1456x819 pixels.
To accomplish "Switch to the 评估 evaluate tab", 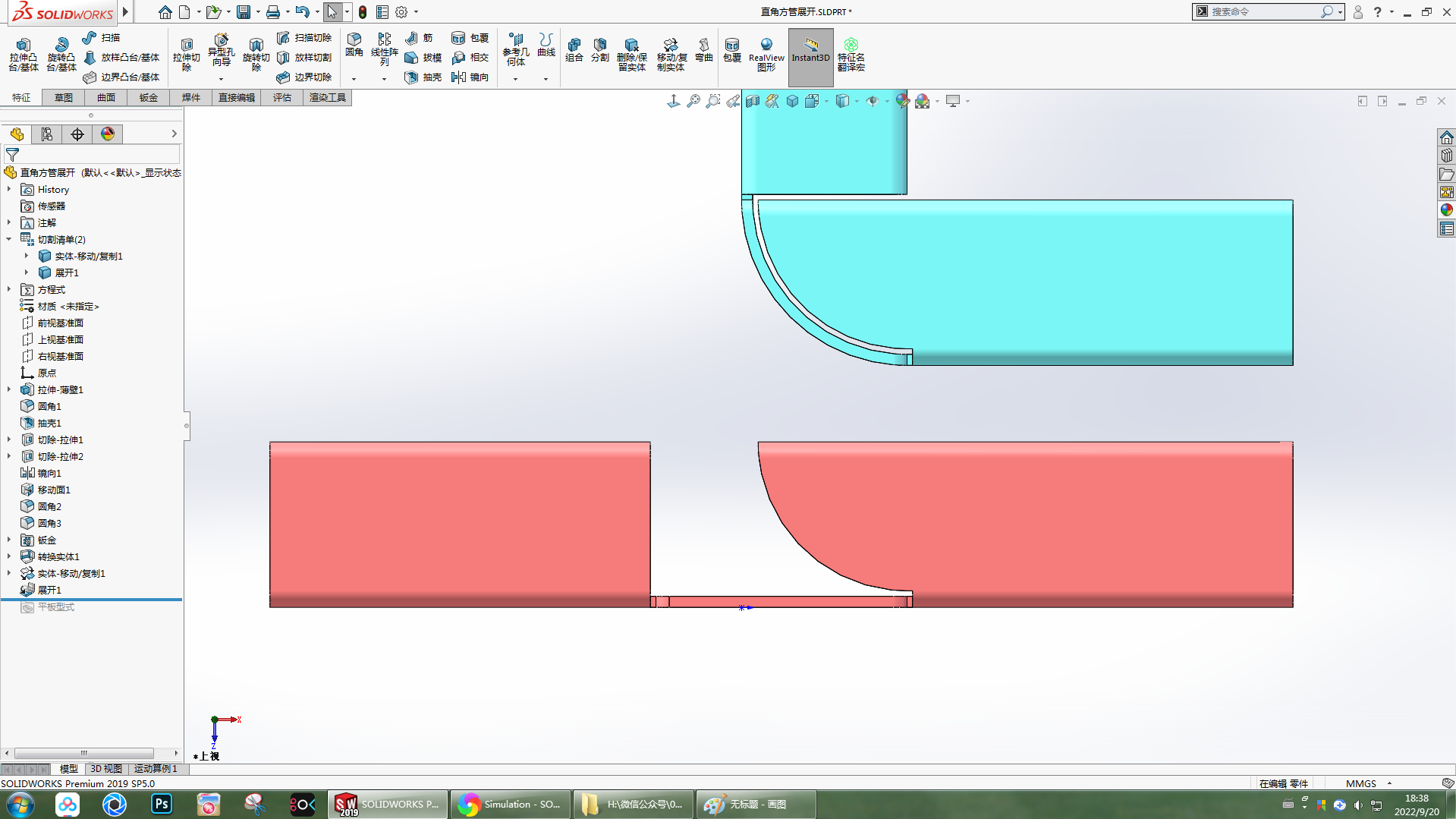I will (282, 97).
